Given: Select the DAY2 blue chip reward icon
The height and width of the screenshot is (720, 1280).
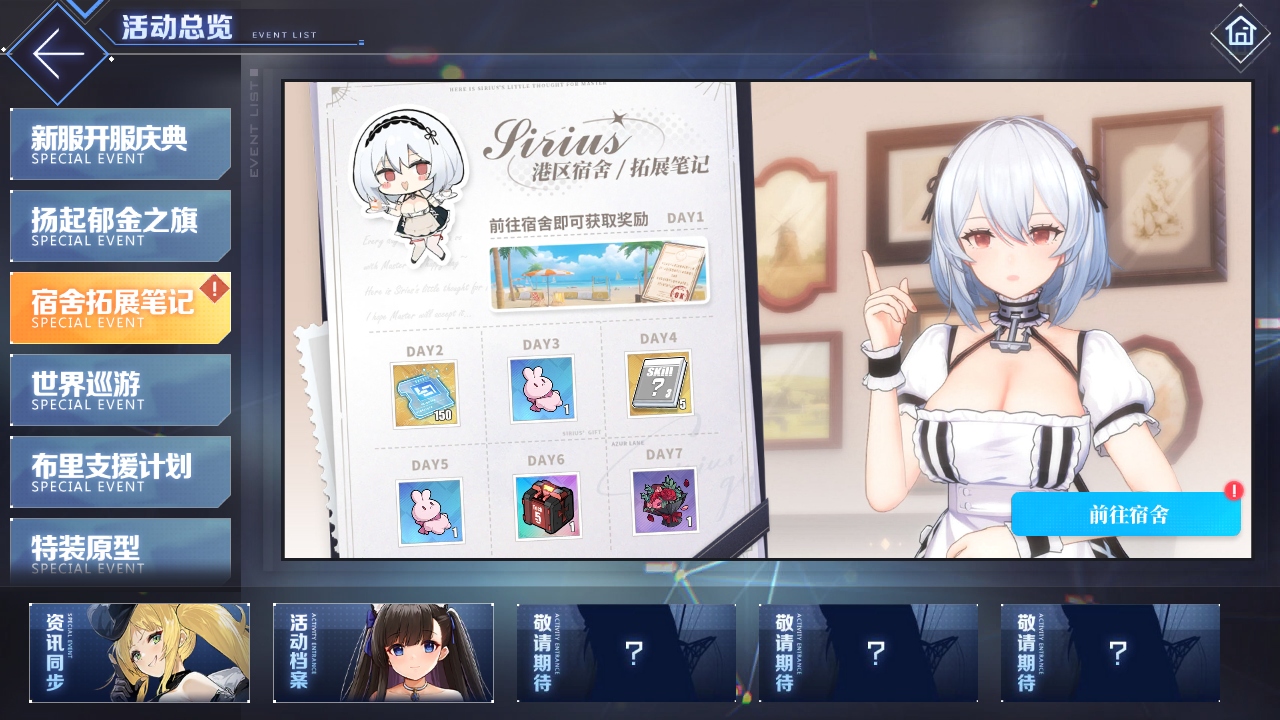Looking at the screenshot, I should [425, 394].
